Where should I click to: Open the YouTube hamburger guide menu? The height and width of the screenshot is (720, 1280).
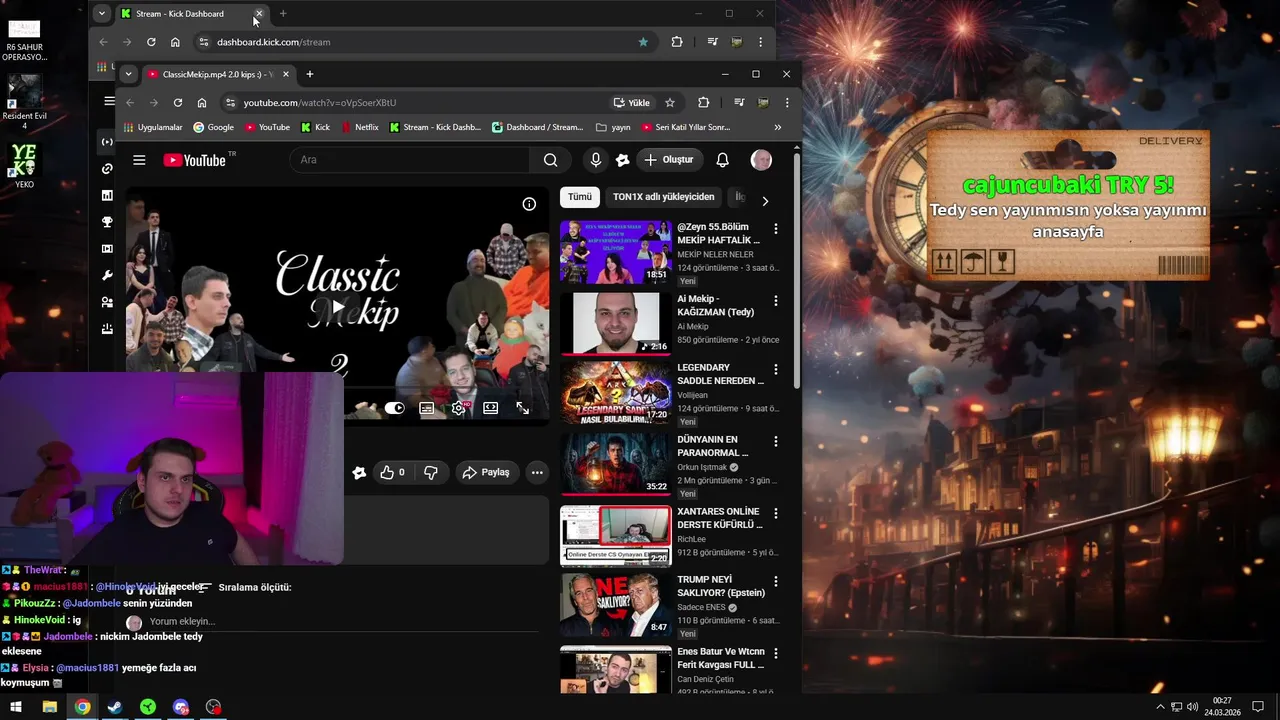(139, 160)
